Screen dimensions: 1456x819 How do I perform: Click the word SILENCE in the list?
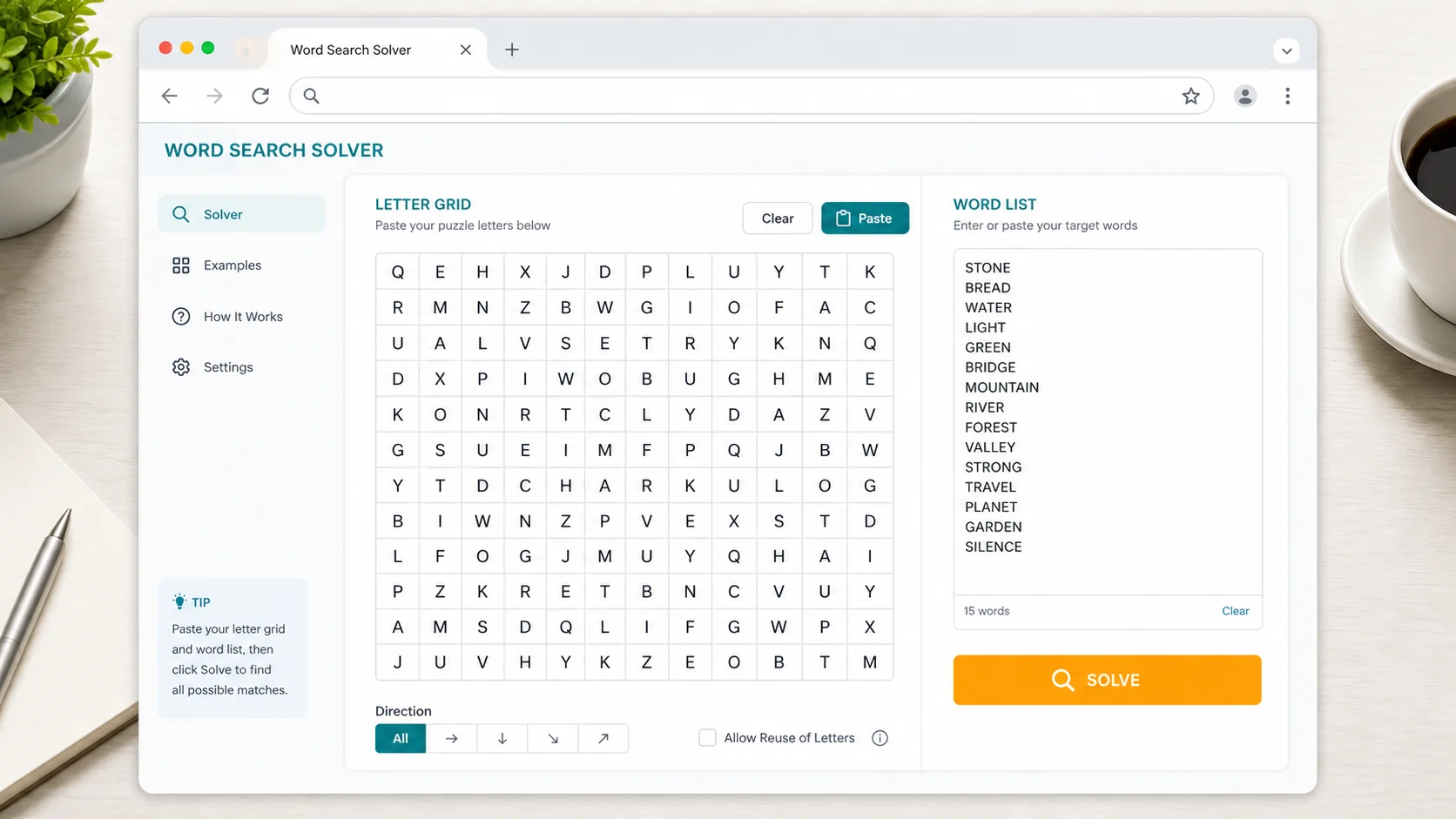pyautogui.click(x=993, y=547)
